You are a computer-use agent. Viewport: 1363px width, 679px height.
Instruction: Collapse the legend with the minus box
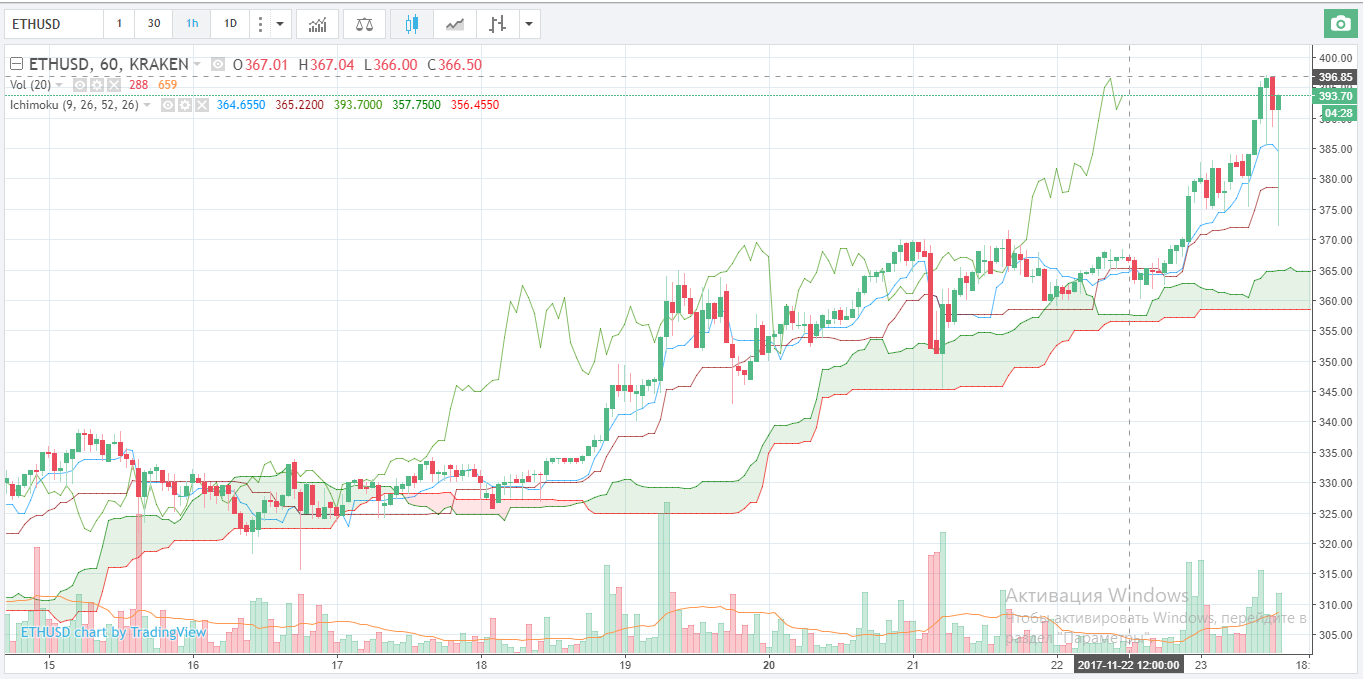pyautogui.click(x=16, y=65)
